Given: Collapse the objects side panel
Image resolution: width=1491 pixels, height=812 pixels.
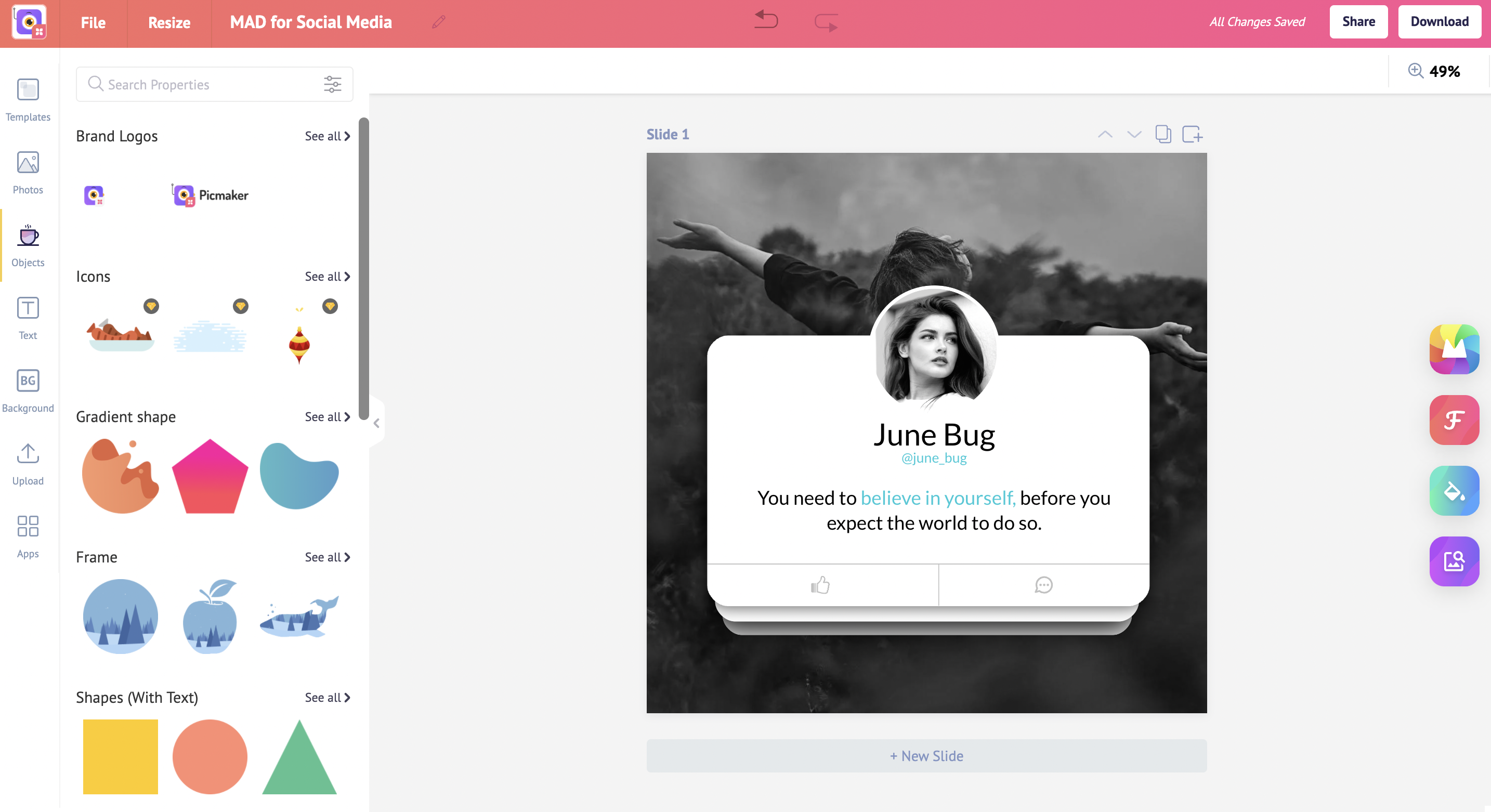Looking at the screenshot, I should (x=376, y=423).
